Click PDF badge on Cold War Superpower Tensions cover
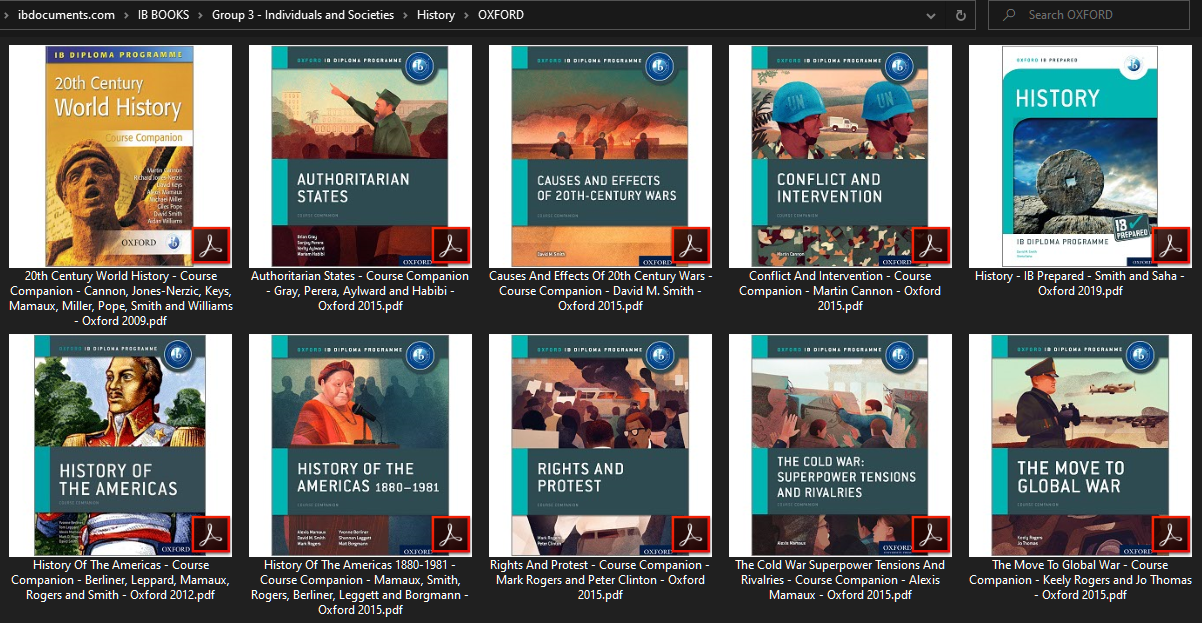 [931, 535]
